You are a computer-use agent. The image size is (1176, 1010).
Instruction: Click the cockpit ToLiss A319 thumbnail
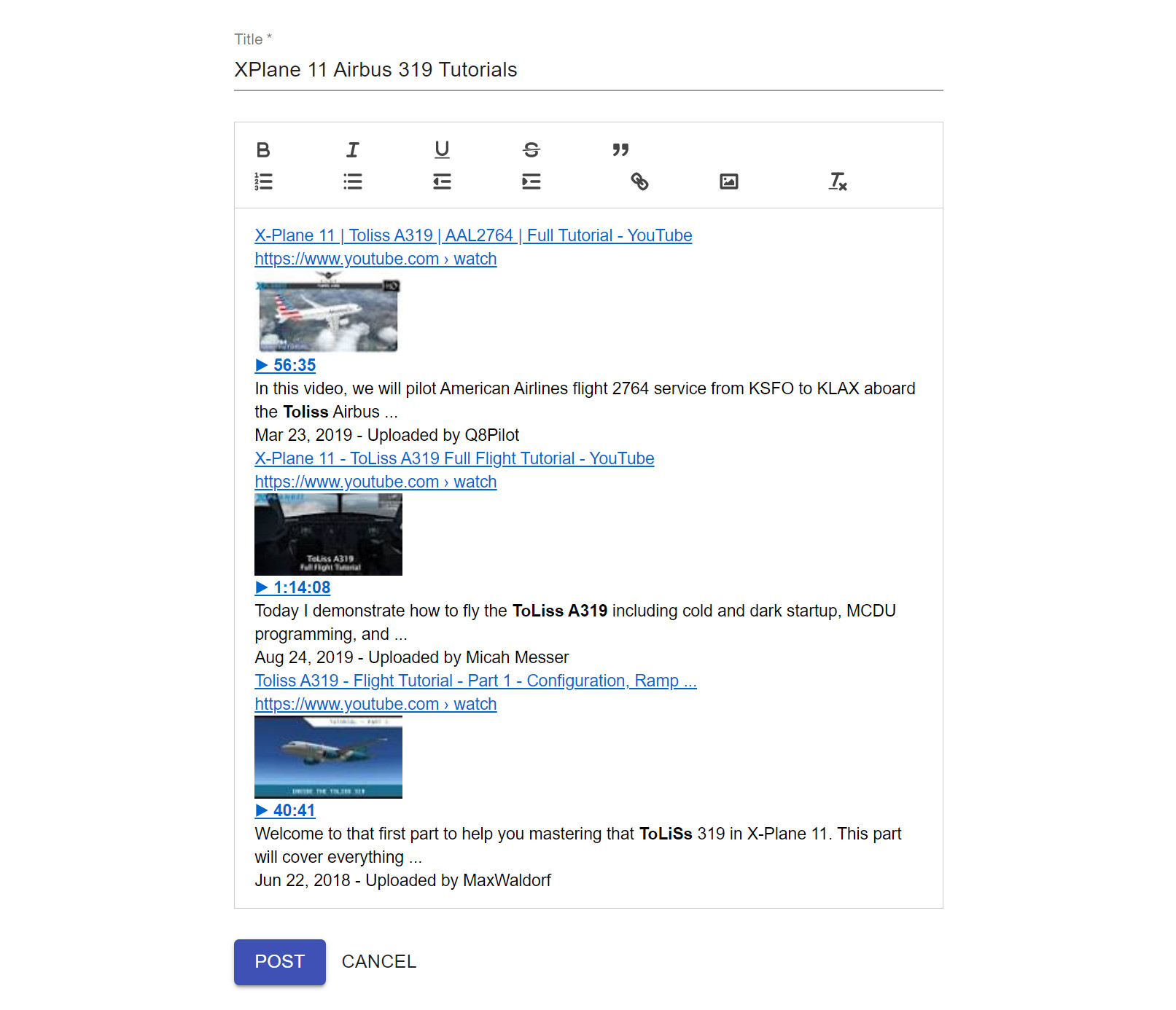click(x=328, y=534)
